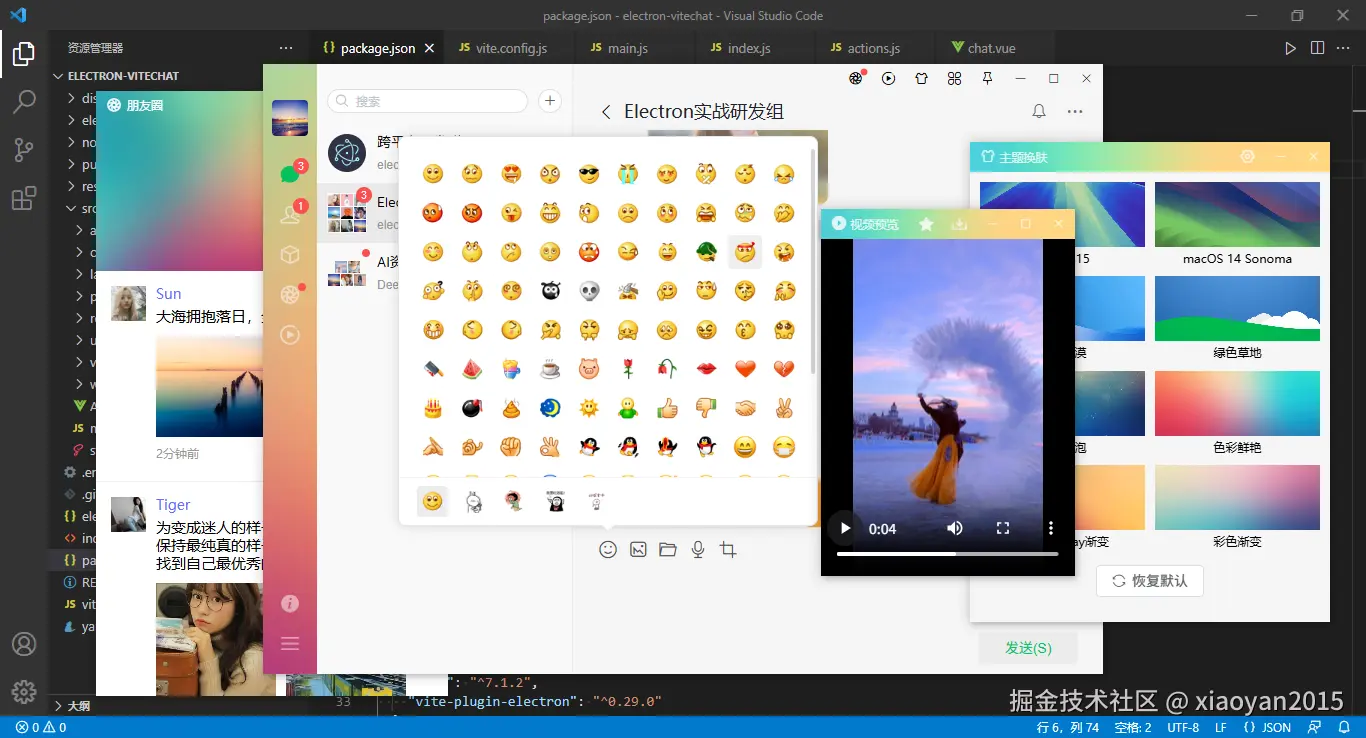The height and width of the screenshot is (738, 1366).
Task: Enter fullscreen in video preview
Action: pyautogui.click(x=1003, y=528)
